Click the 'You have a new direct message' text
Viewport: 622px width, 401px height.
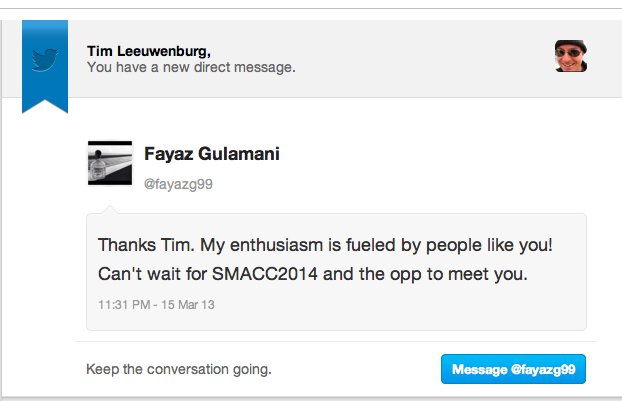[191, 67]
